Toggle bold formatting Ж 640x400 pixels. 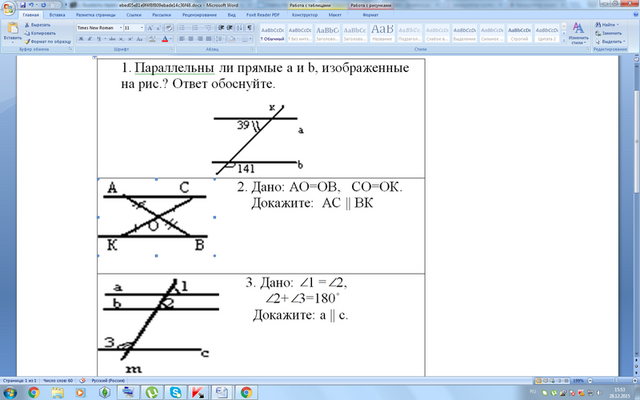point(80,39)
